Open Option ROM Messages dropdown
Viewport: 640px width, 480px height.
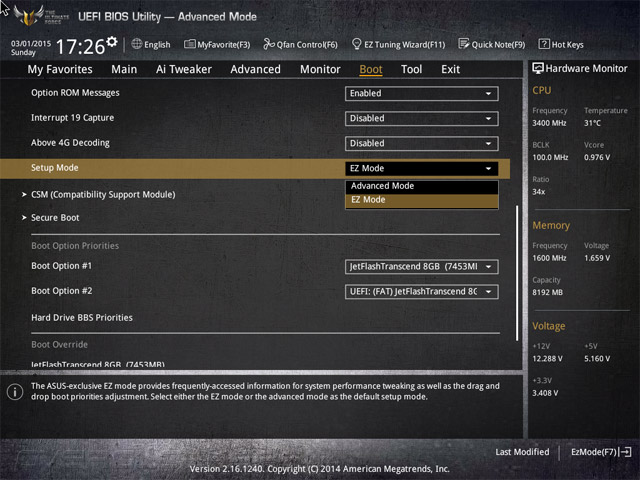point(422,93)
